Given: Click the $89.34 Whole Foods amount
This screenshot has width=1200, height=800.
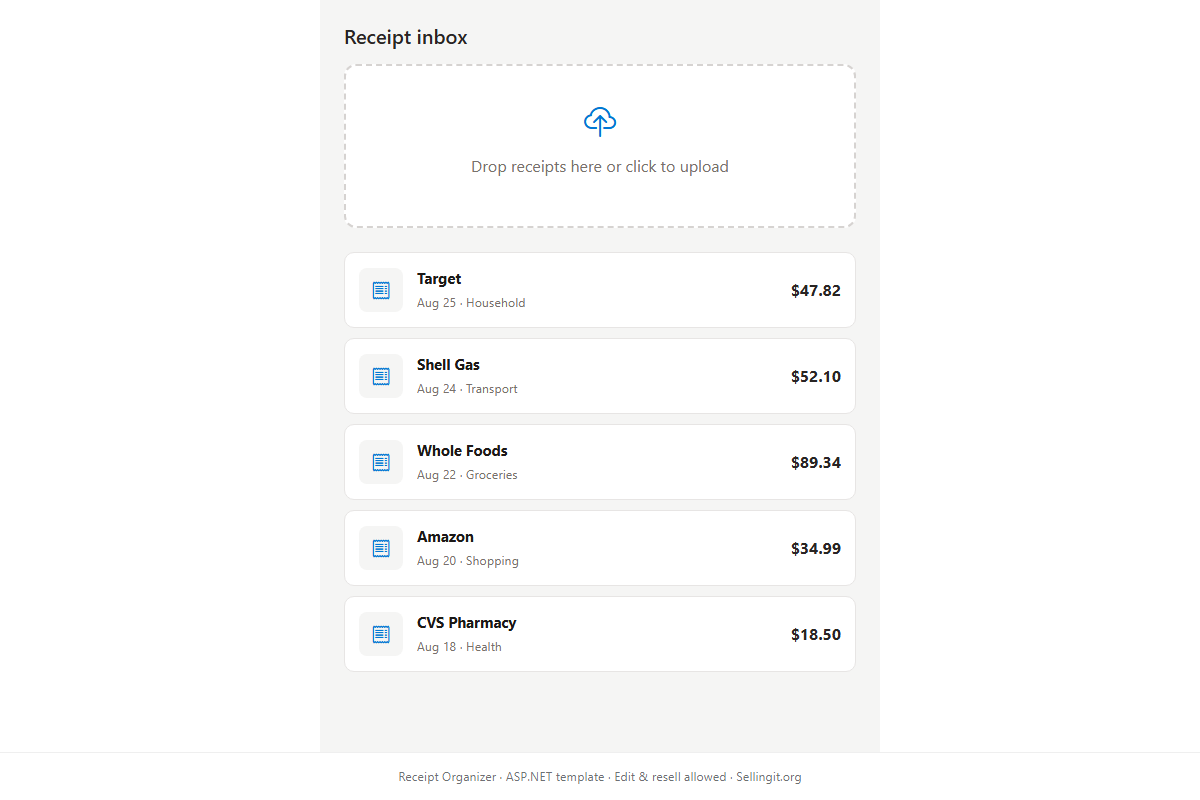Looking at the screenshot, I should (816, 463).
